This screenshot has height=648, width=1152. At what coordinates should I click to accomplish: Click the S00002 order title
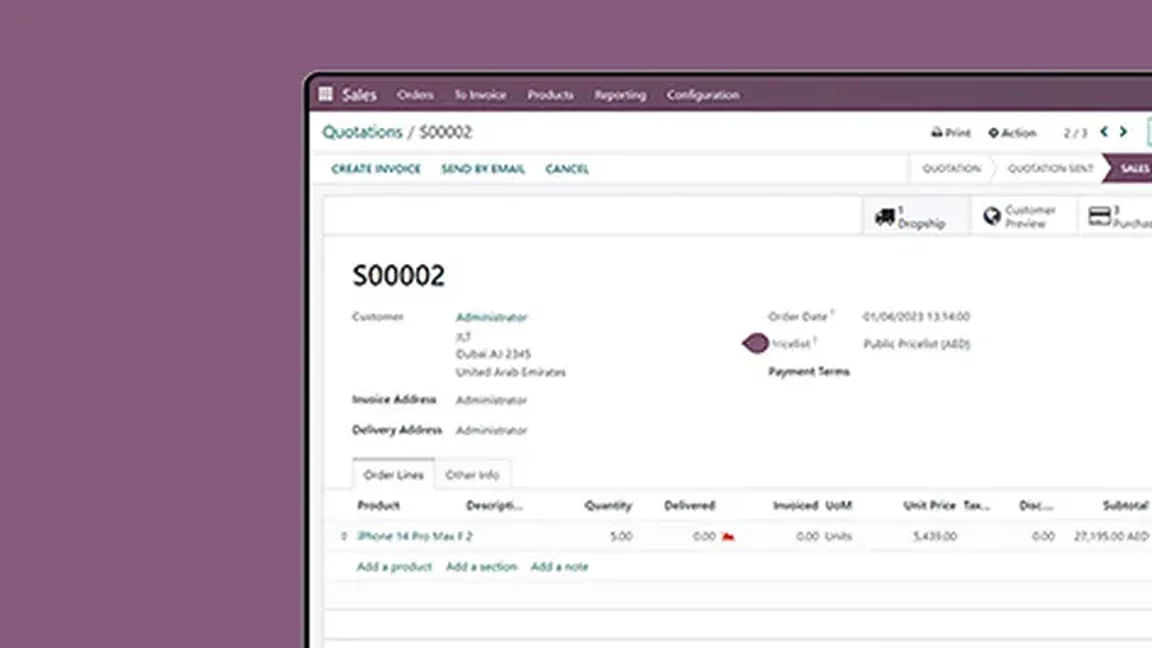point(399,276)
